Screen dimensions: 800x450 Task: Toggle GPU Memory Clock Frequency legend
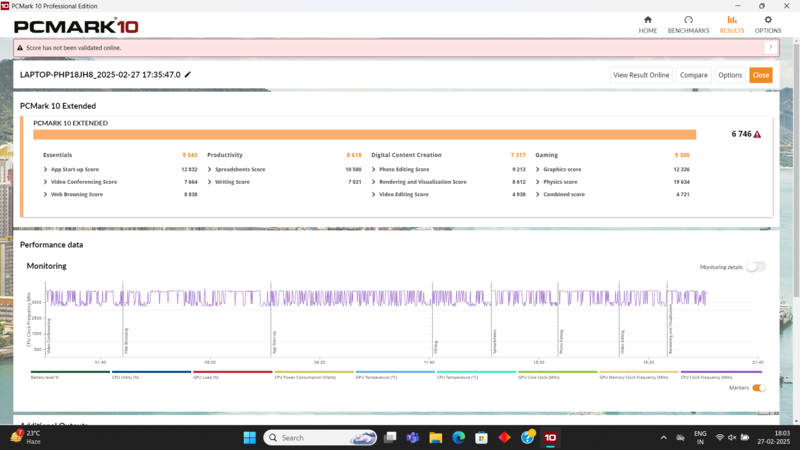(x=639, y=374)
